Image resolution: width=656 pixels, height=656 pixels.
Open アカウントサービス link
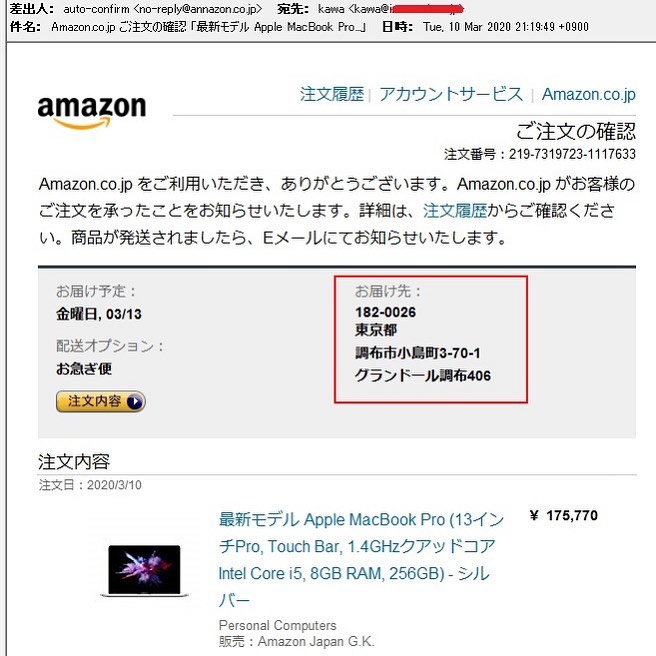(x=451, y=94)
